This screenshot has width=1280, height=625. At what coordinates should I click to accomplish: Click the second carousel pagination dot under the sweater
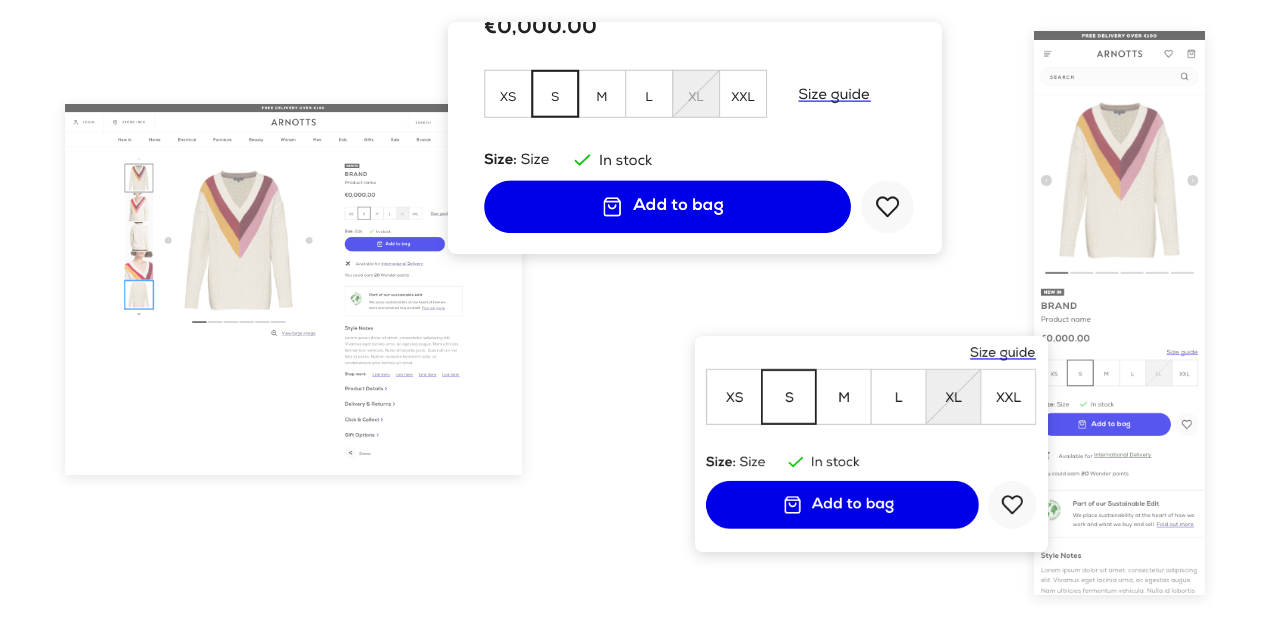click(x=213, y=322)
